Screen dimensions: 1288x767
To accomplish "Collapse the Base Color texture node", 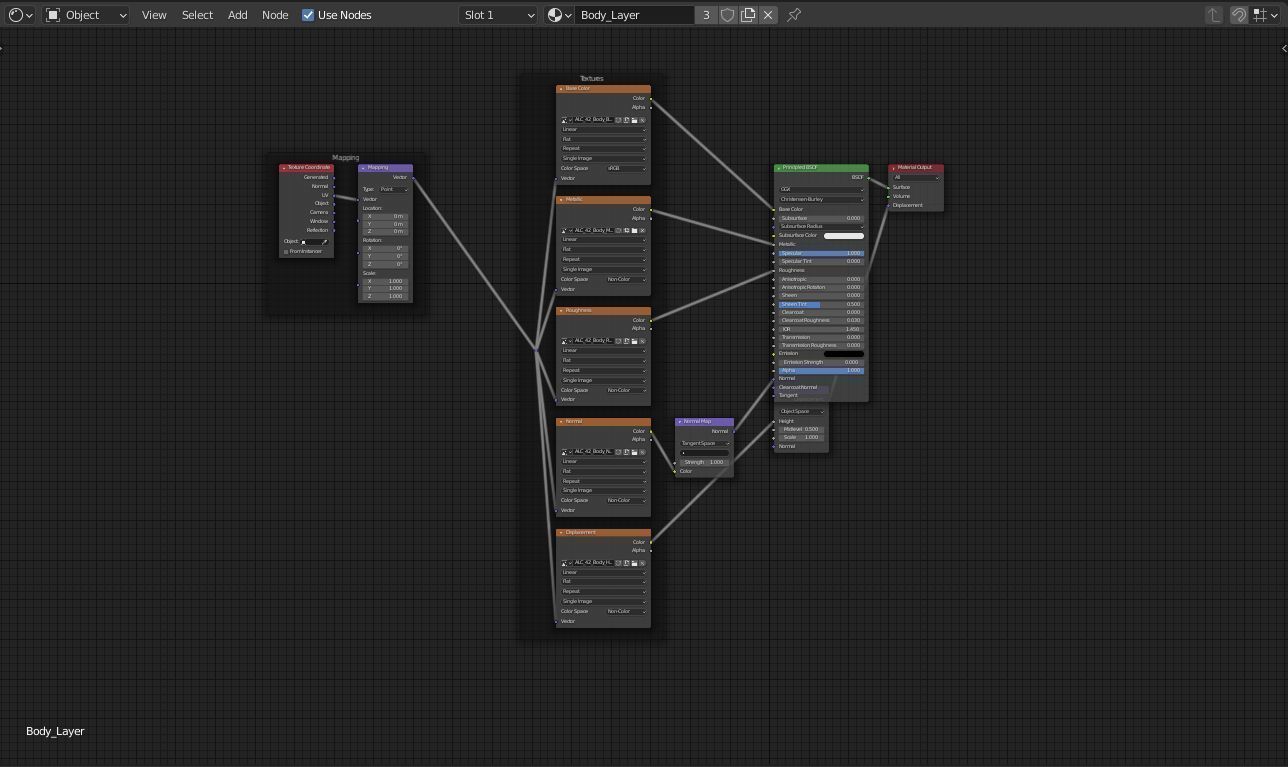I will click(x=561, y=89).
